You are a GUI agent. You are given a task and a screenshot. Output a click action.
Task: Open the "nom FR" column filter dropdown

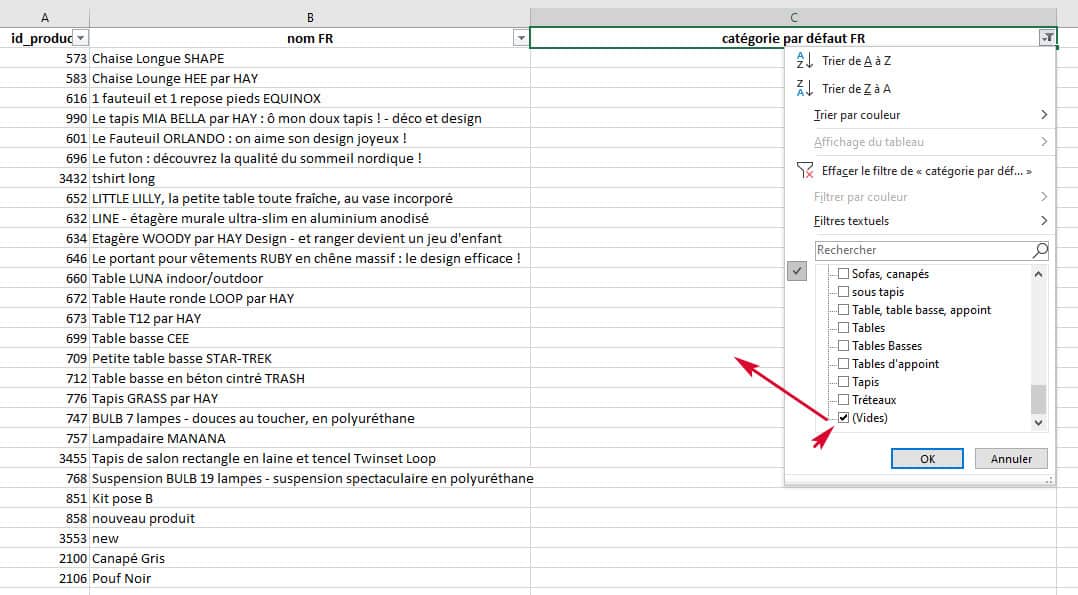tap(520, 38)
